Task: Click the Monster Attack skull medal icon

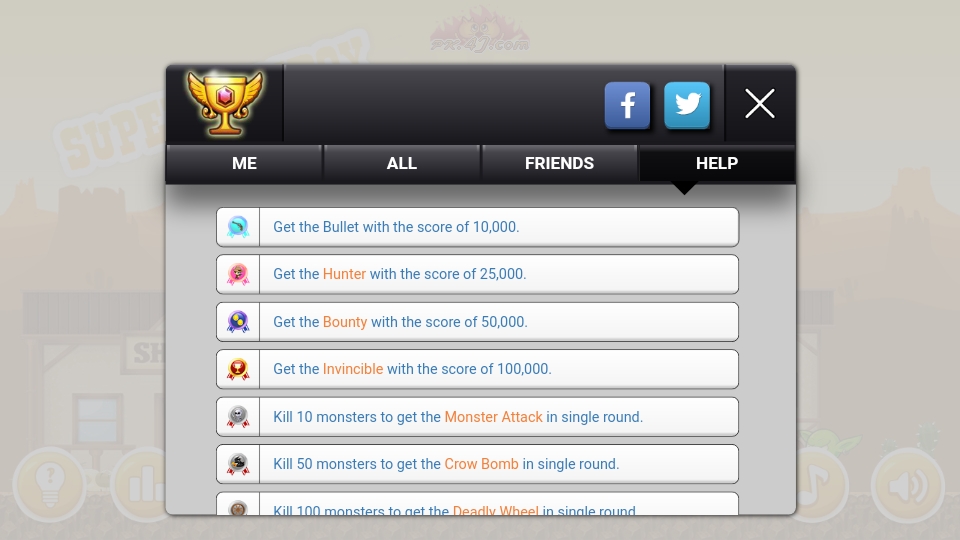Action: [238, 417]
